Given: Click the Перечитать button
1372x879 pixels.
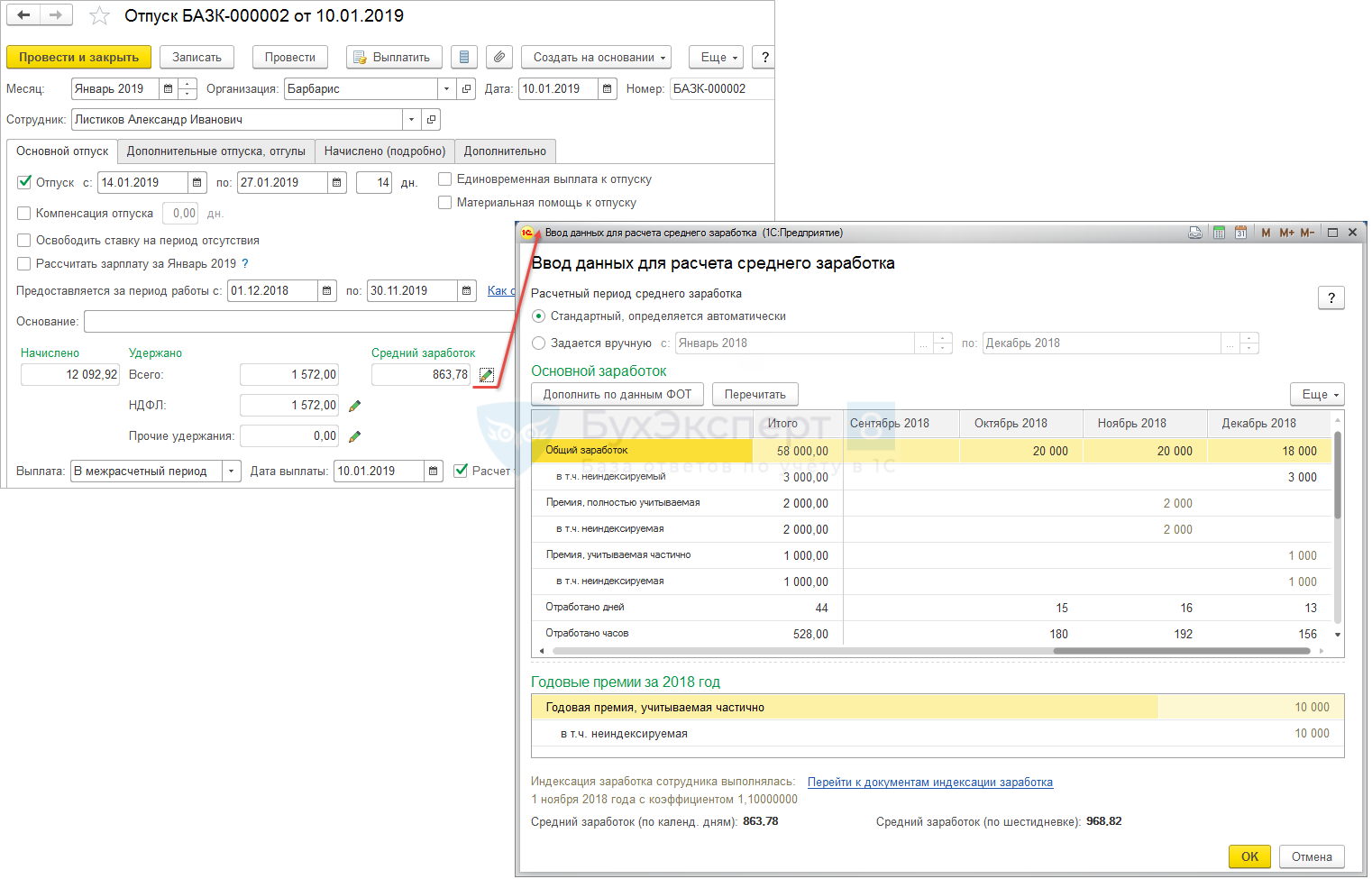Looking at the screenshot, I should click(755, 394).
